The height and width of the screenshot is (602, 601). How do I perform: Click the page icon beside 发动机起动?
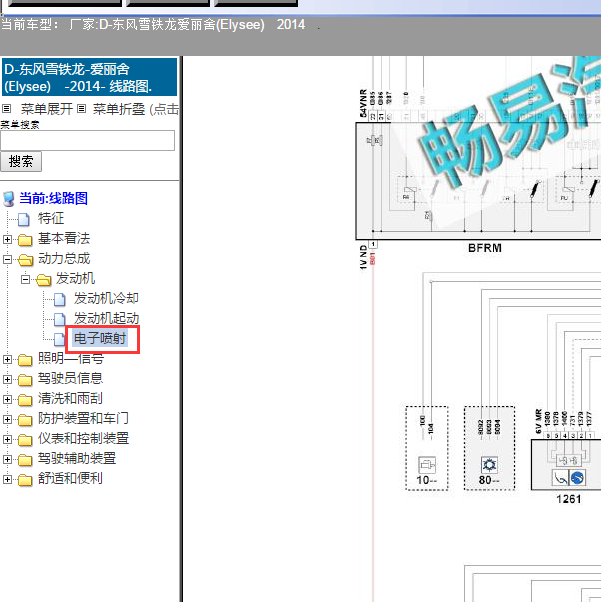60,319
